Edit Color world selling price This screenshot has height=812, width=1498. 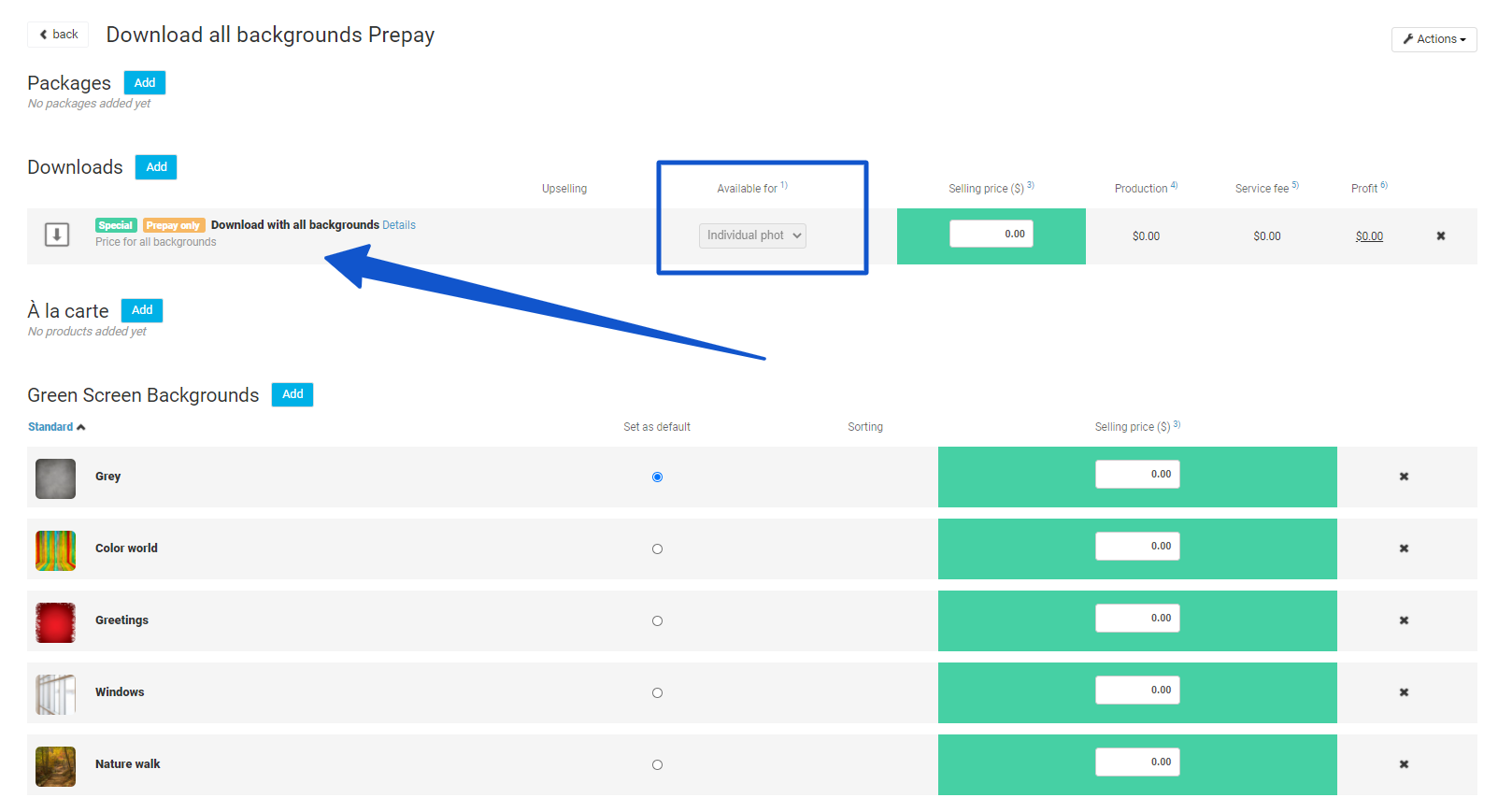pyautogui.click(x=1137, y=546)
